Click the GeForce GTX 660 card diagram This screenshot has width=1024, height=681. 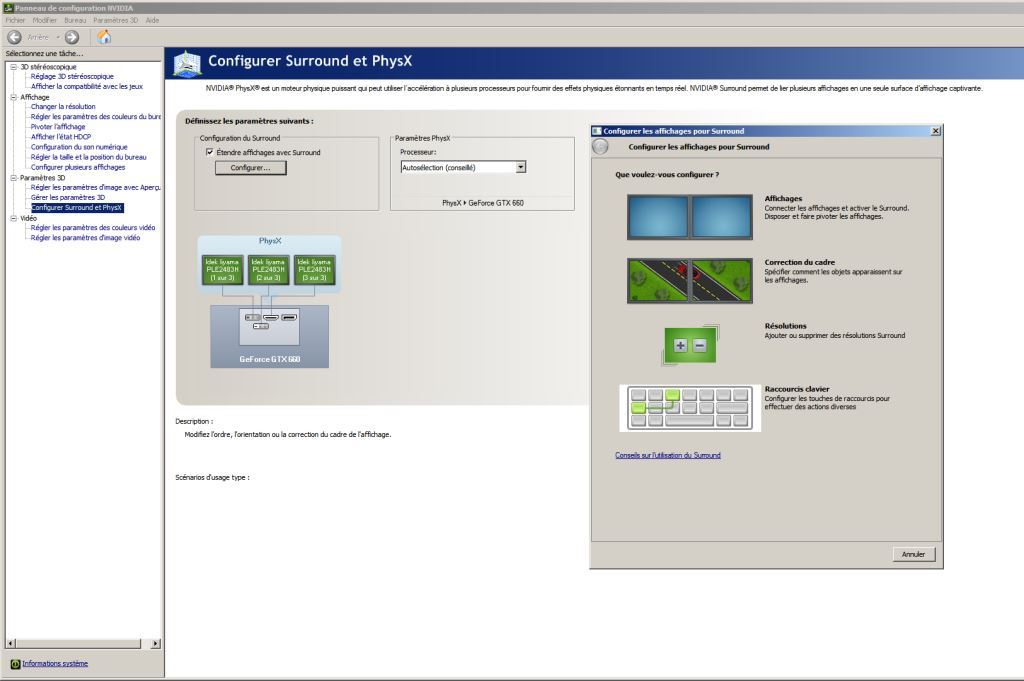click(x=269, y=336)
